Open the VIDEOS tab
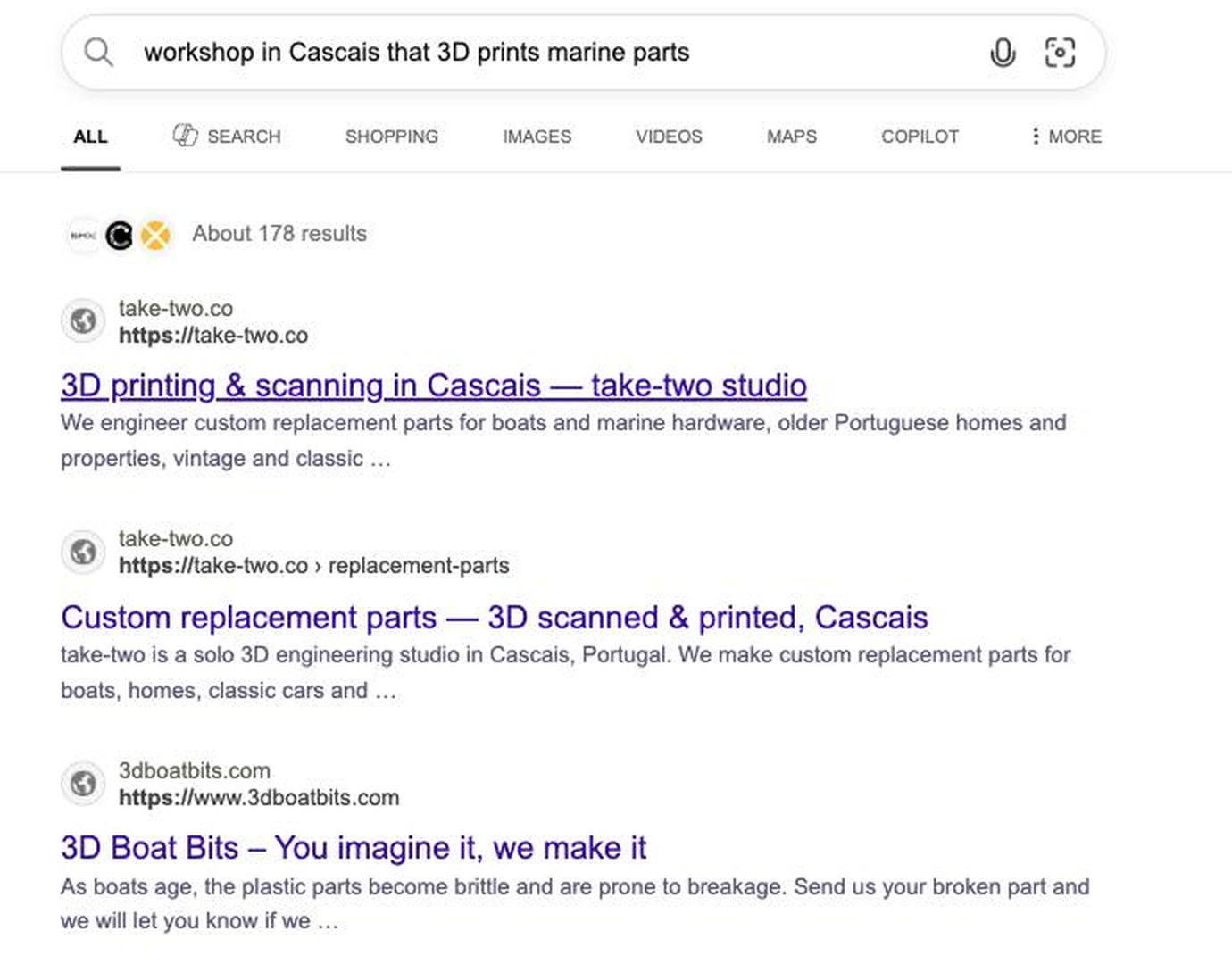1232x964 pixels. coord(669,137)
